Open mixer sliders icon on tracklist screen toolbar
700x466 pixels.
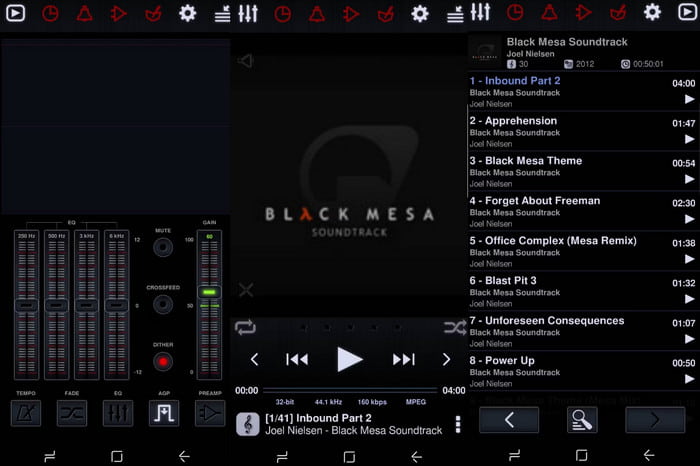480,12
